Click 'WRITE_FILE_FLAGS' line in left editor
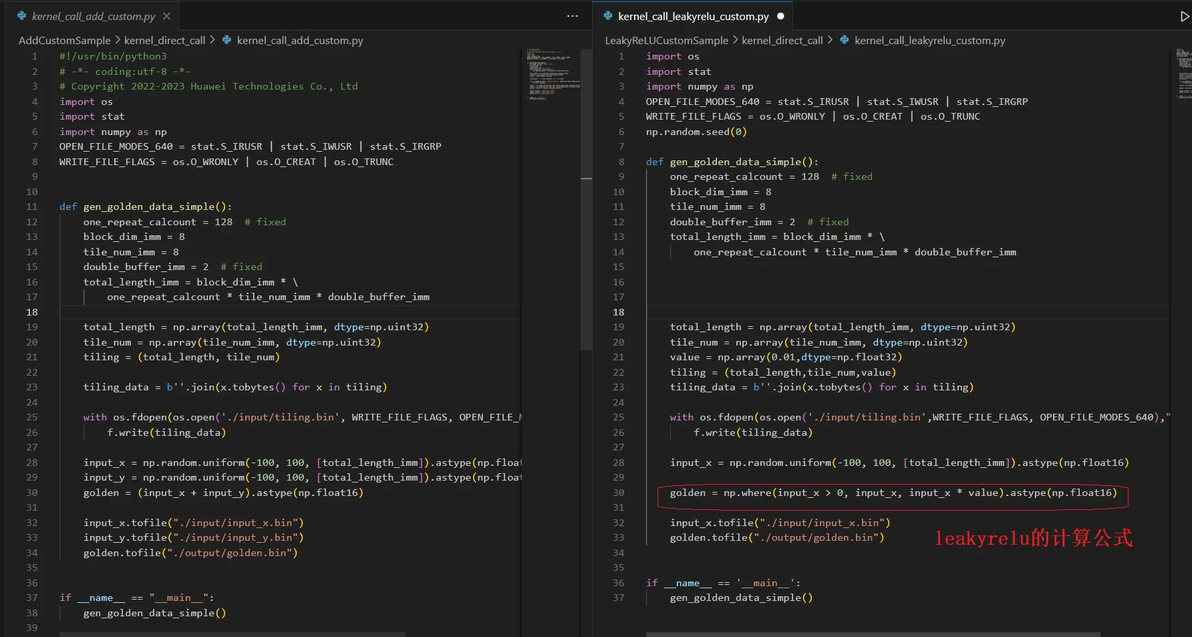 tap(227, 161)
